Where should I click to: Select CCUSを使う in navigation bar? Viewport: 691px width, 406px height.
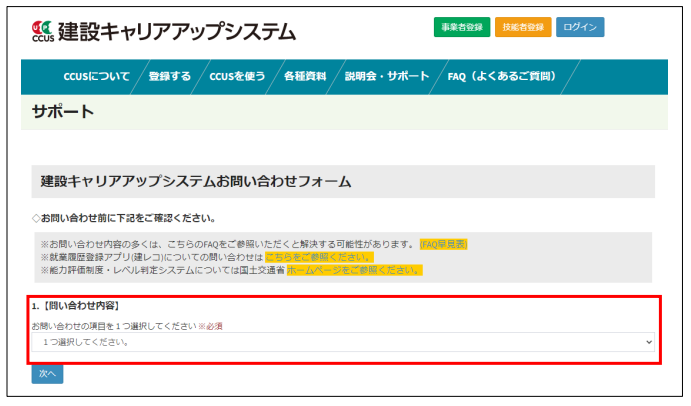[236, 77]
